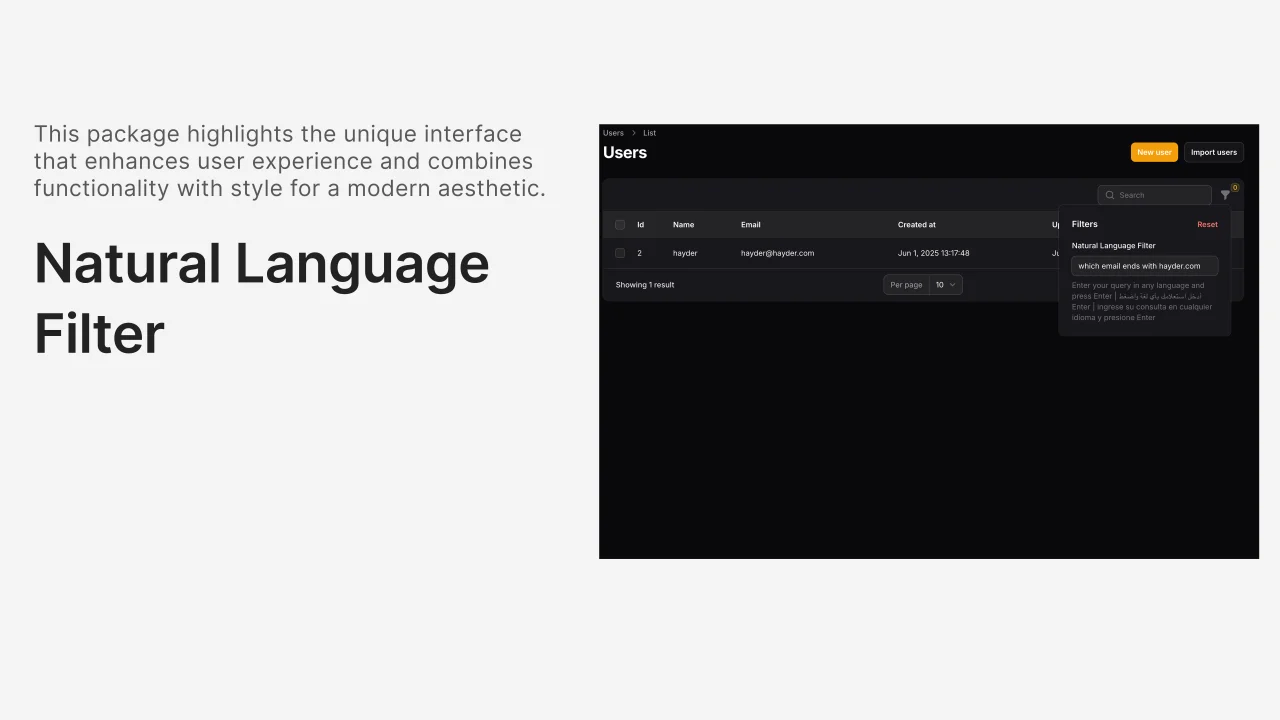Click the Id column header

pos(640,224)
